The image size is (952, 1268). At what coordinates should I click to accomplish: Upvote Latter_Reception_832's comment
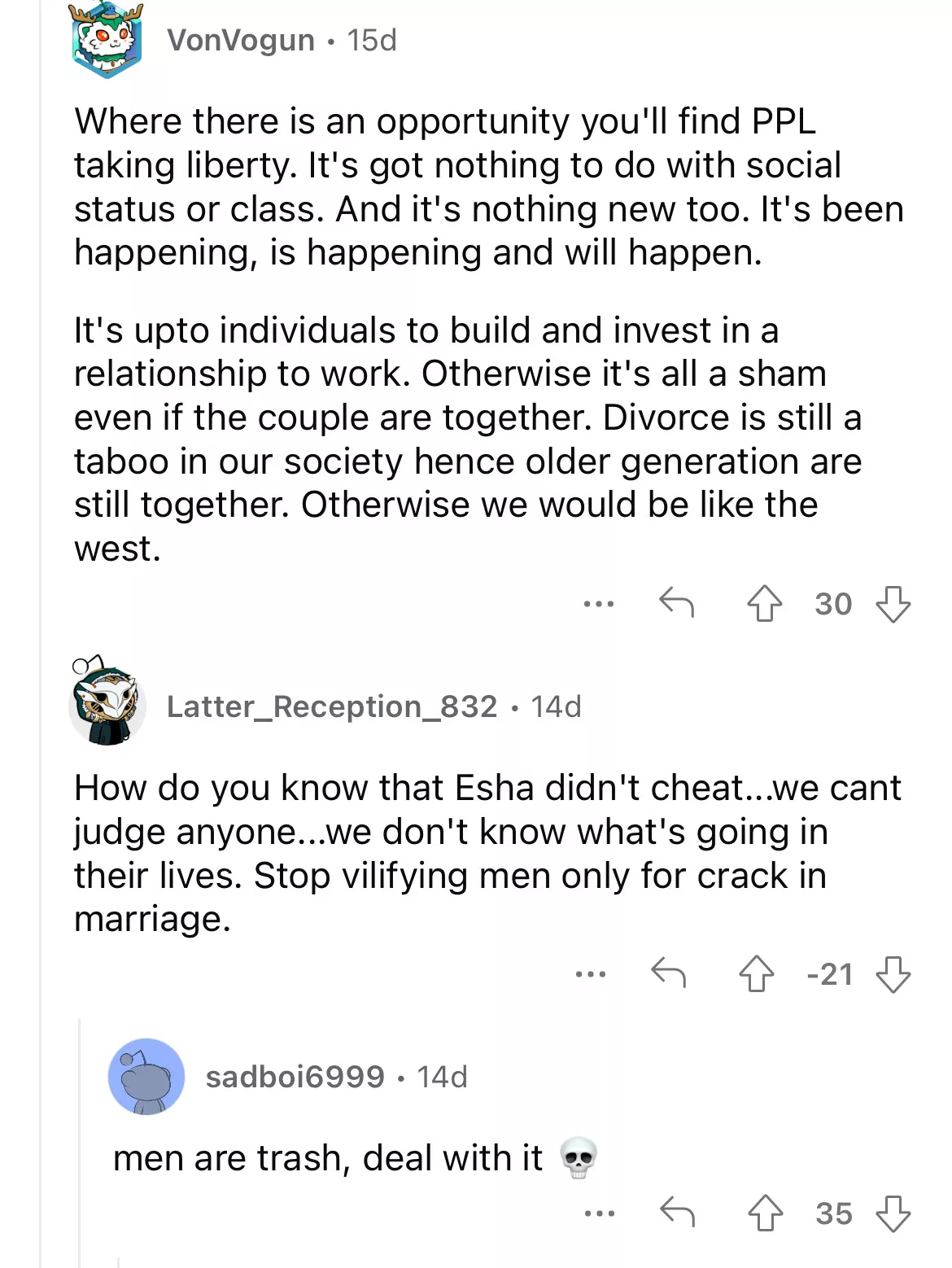tap(756, 974)
